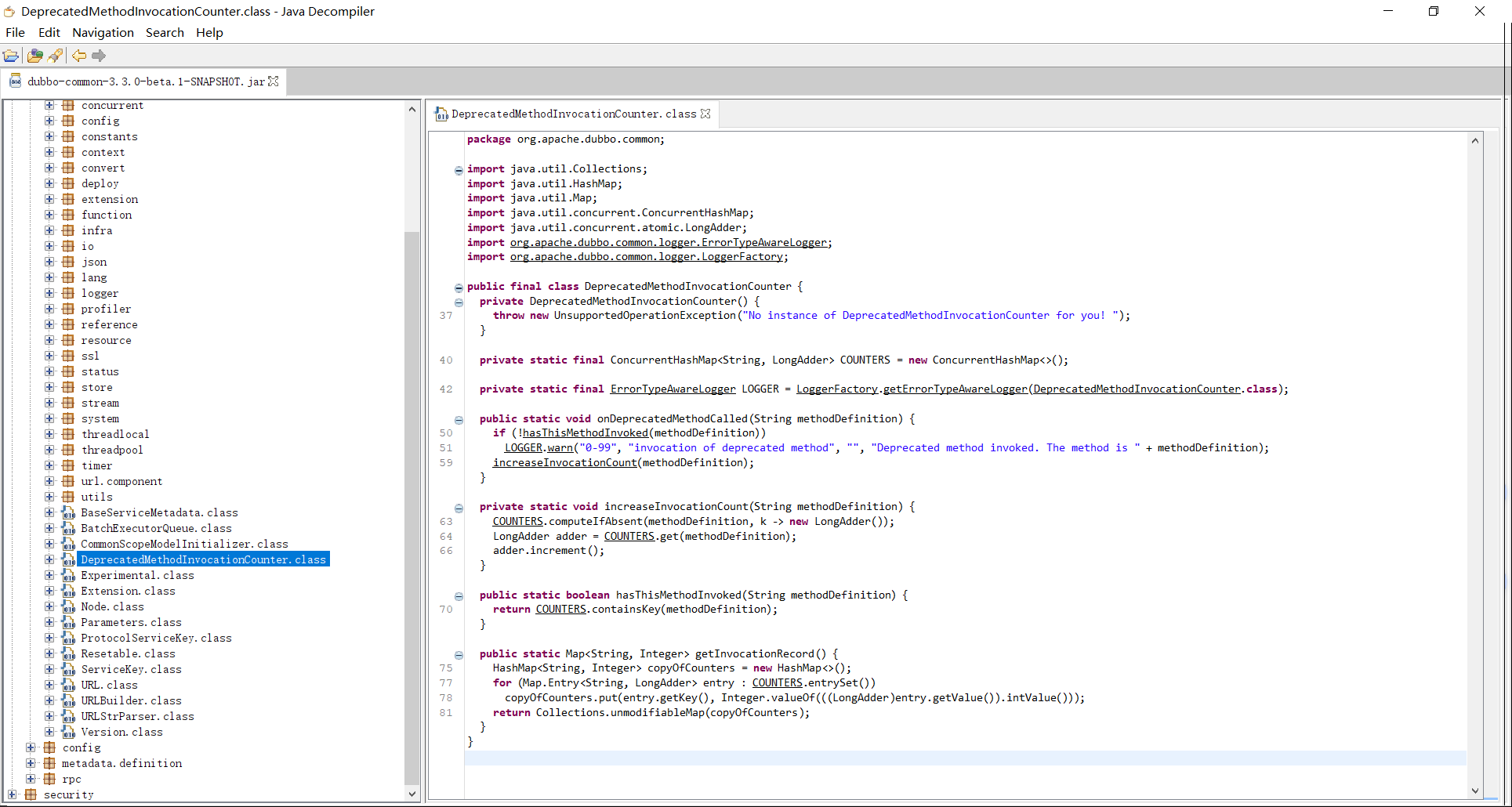
Task: Click the package icon beside logger
Action: (68, 293)
